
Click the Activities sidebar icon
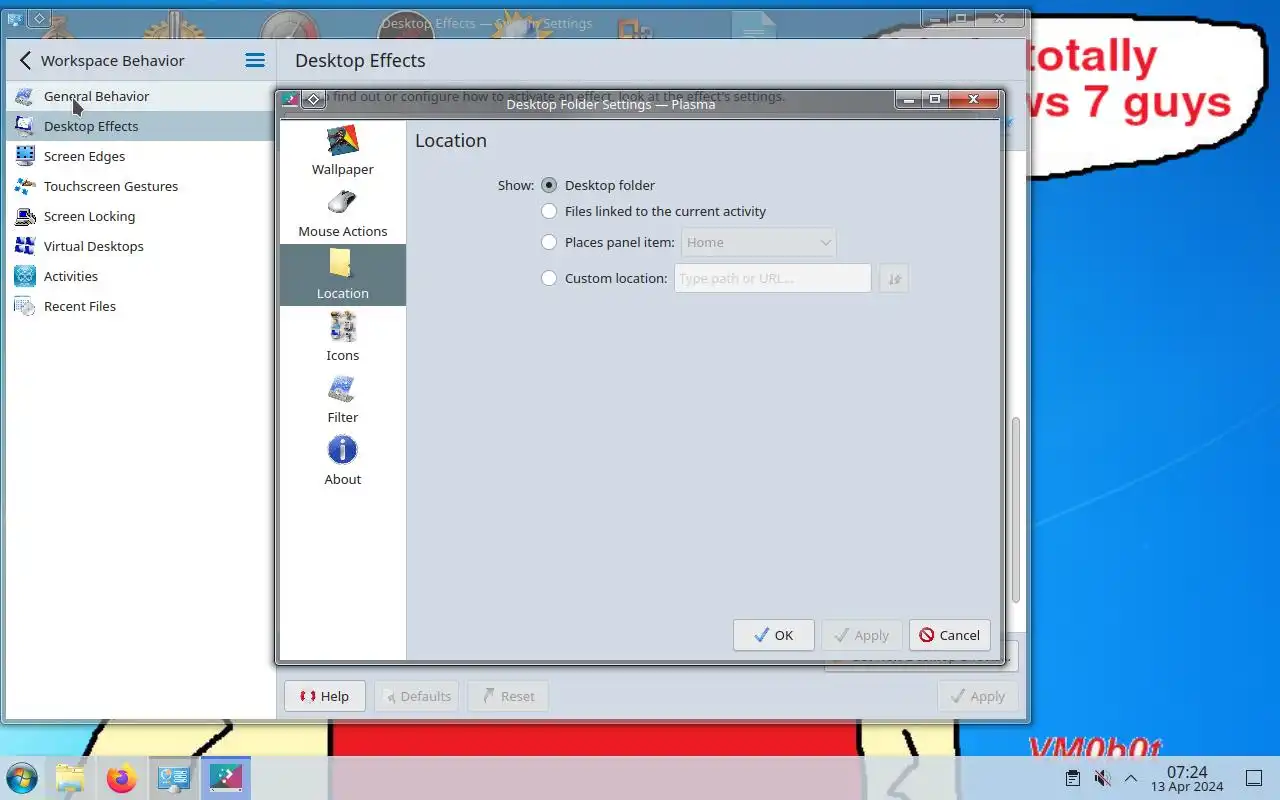(x=25, y=276)
